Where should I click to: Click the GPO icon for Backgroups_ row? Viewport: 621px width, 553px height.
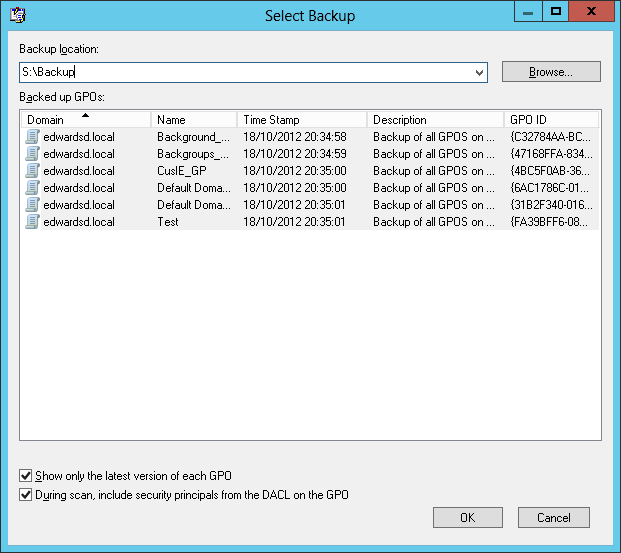click(33, 154)
